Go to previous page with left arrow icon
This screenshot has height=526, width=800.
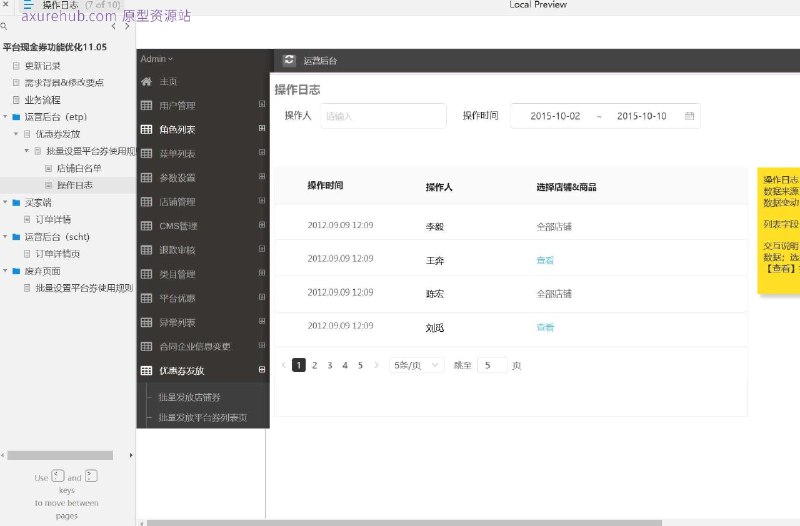pyautogui.click(x=113, y=26)
